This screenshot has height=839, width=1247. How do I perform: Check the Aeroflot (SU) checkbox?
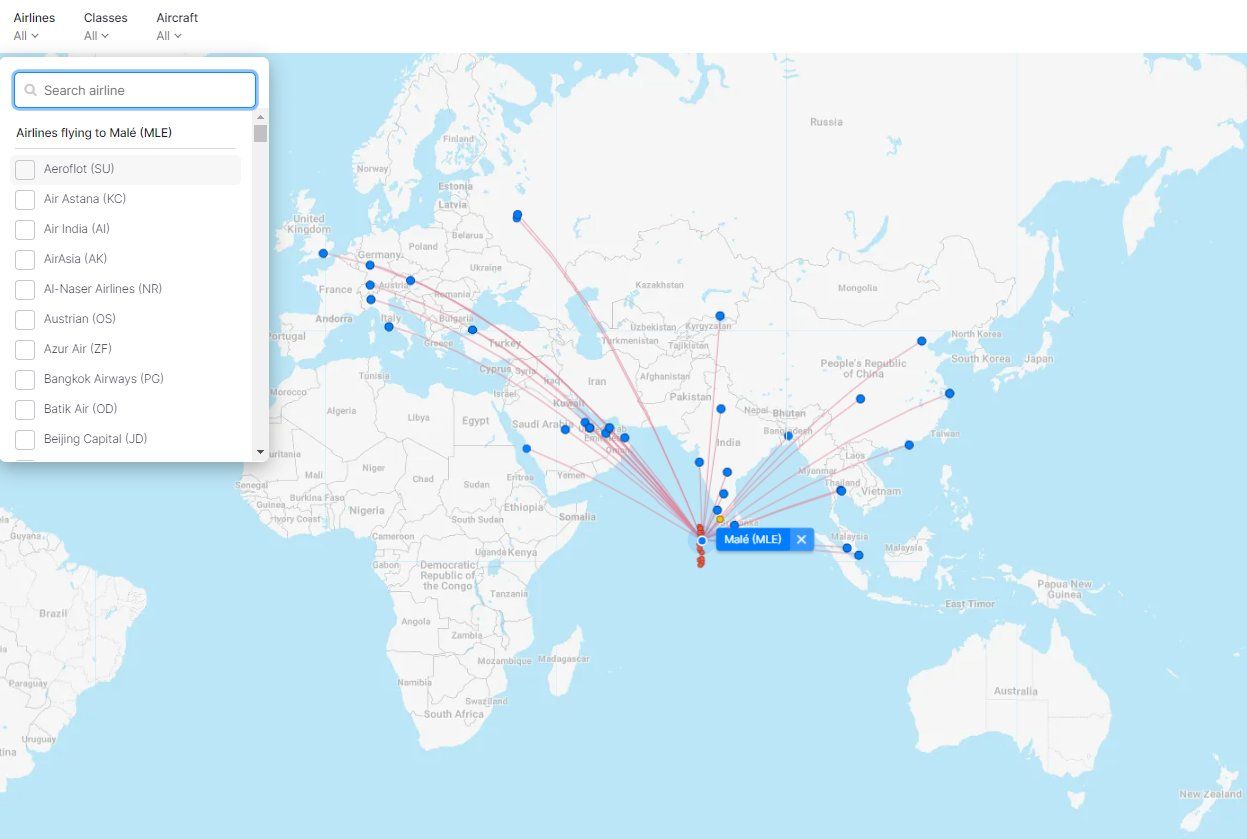tap(25, 169)
